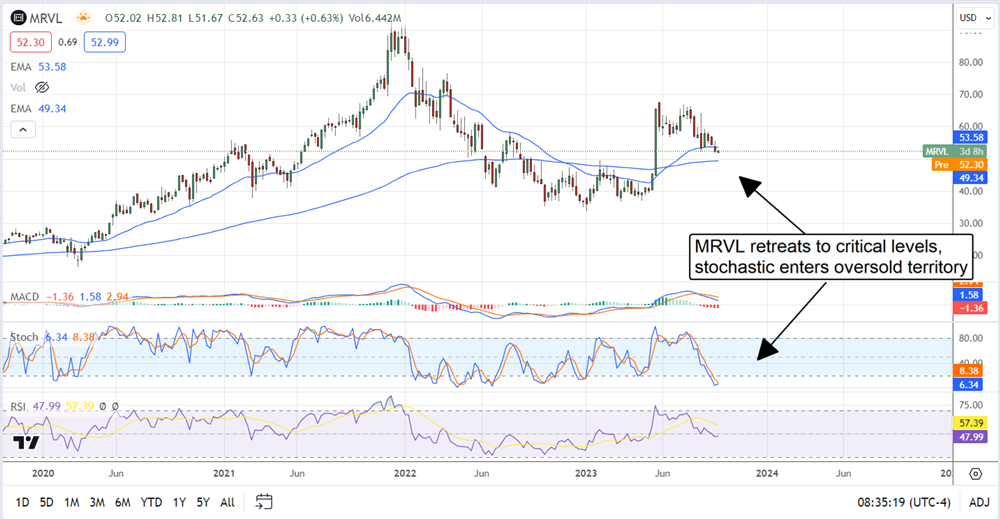The image size is (1000, 519).
Task: Toggle the ADJ adjusted data button
Action: [979, 502]
